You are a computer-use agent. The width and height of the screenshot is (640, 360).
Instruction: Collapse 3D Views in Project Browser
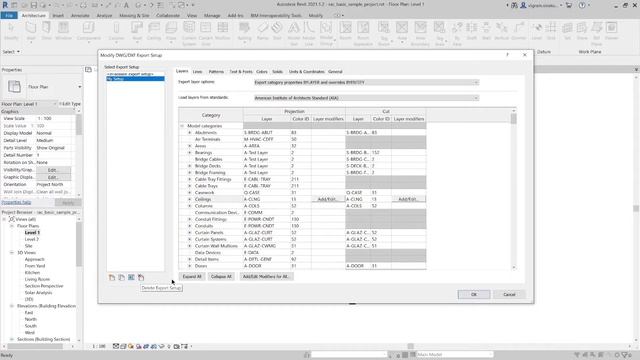click(12, 253)
